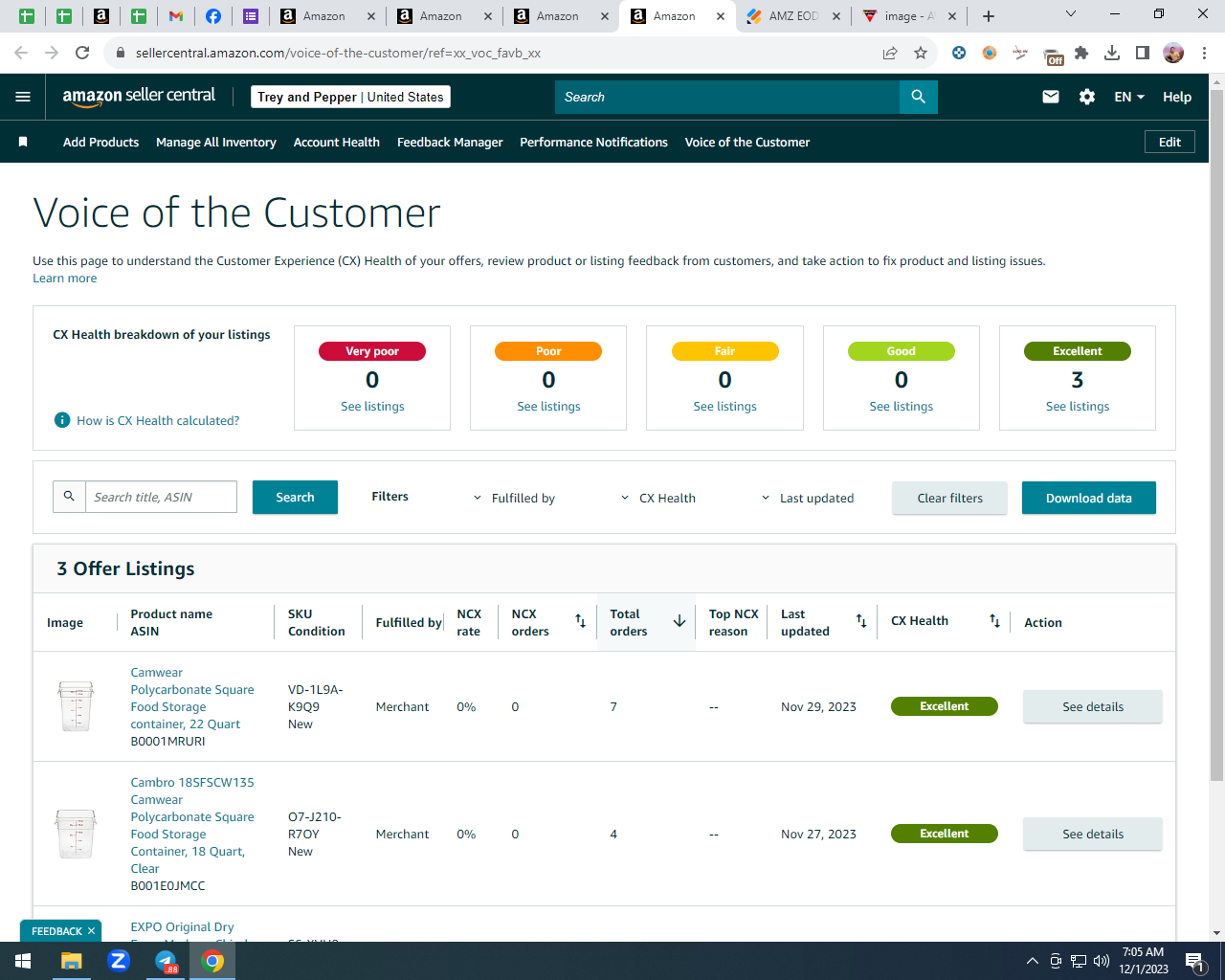Image resolution: width=1225 pixels, height=980 pixels.
Task: View site information lock icon
Action: tap(121, 53)
